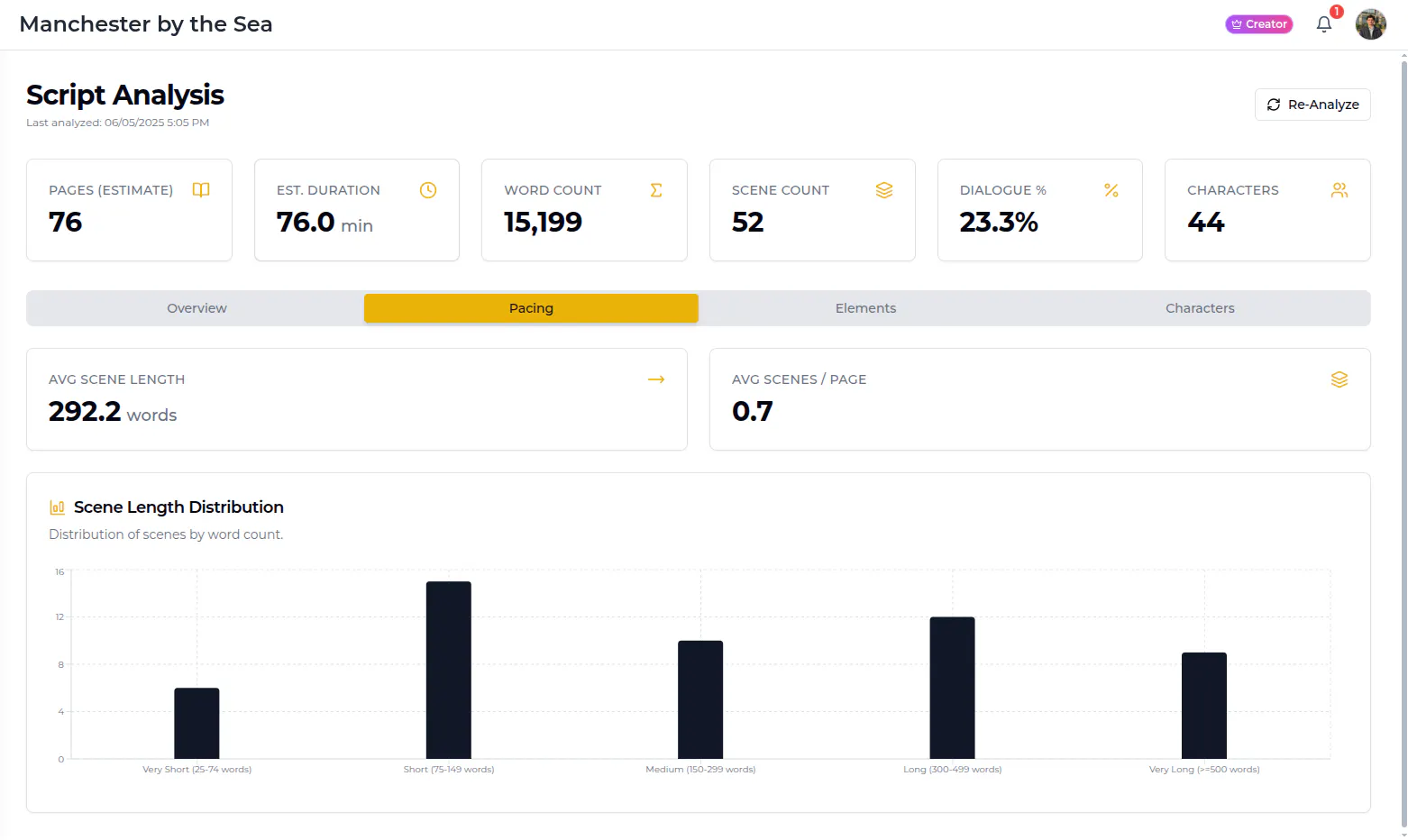Click the 52 scene count value
This screenshot has width=1408, height=840.
pyautogui.click(x=747, y=222)
